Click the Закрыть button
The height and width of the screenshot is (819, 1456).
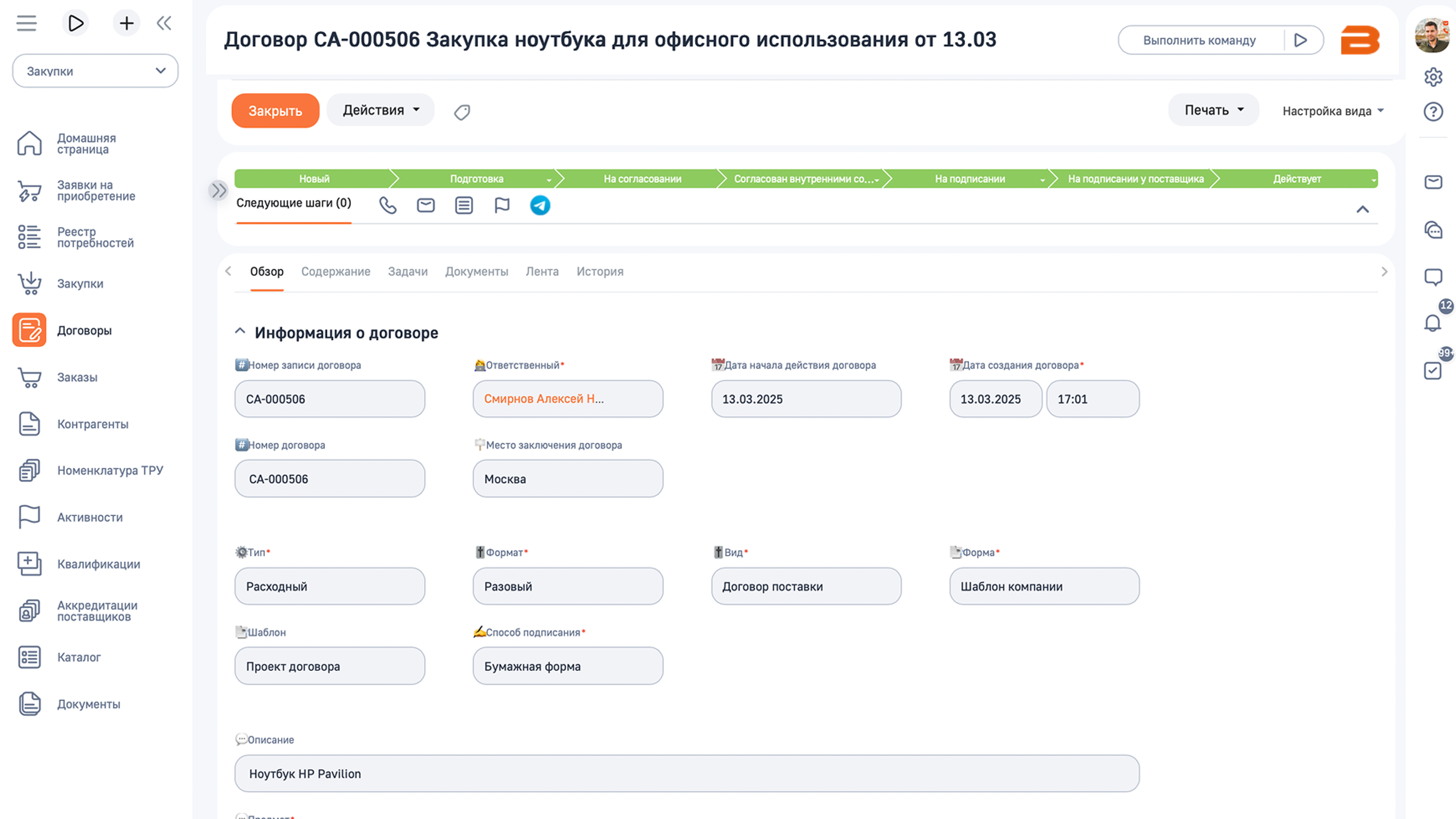tap(275, 111)
